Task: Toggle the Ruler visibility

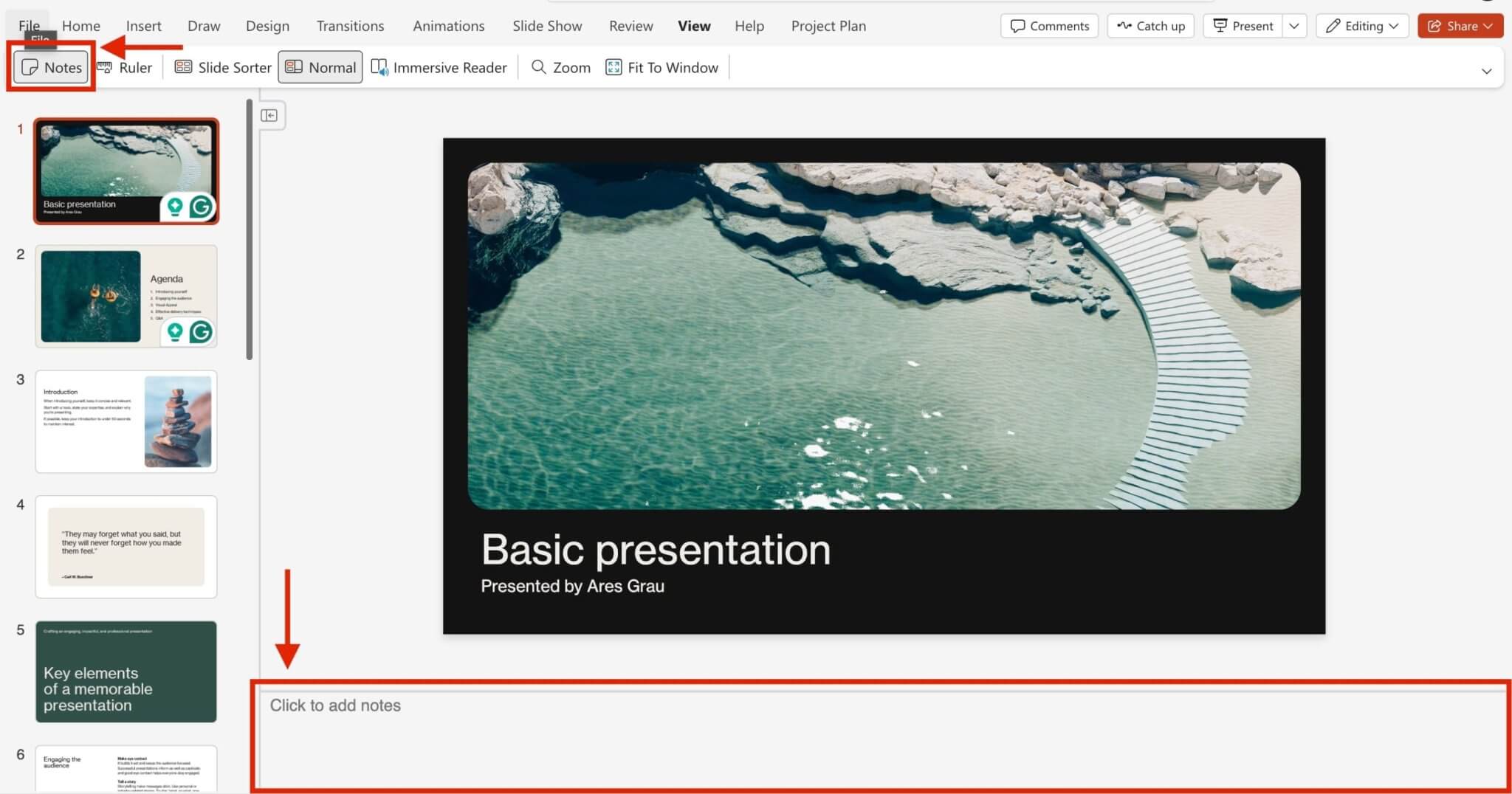Action: pyautogui.click(x=124, y=66)
